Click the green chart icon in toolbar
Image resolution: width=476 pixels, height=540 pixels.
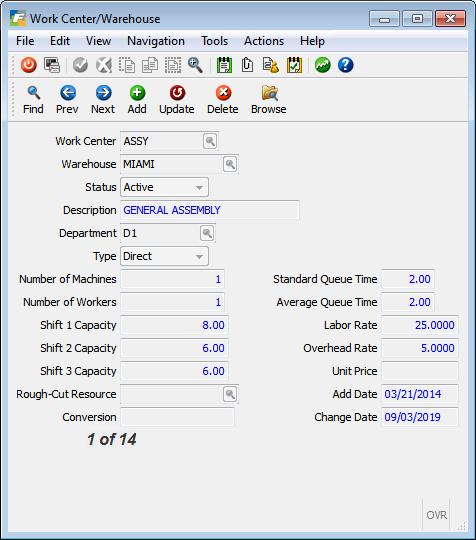pos(322,65)
